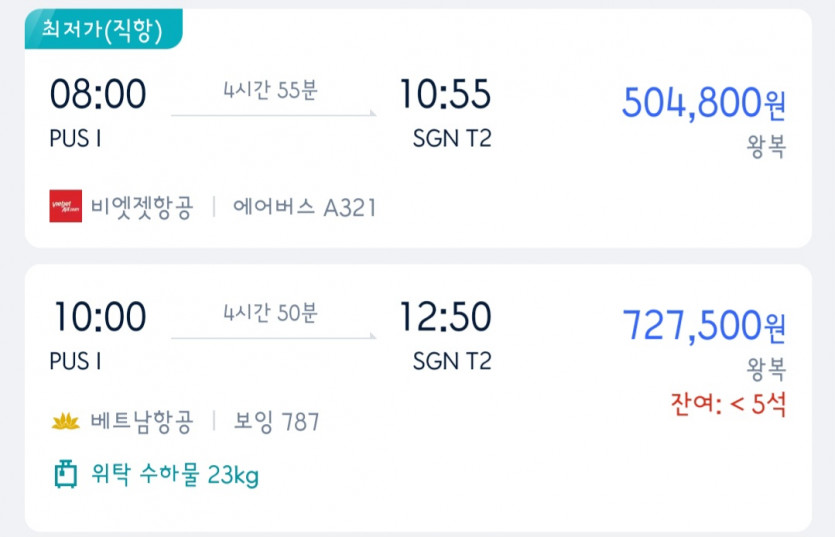The height and width of the screenshot is (537, 835).
Task: Click the 보잉 787 aircraft label
Action: coord(277,422)
